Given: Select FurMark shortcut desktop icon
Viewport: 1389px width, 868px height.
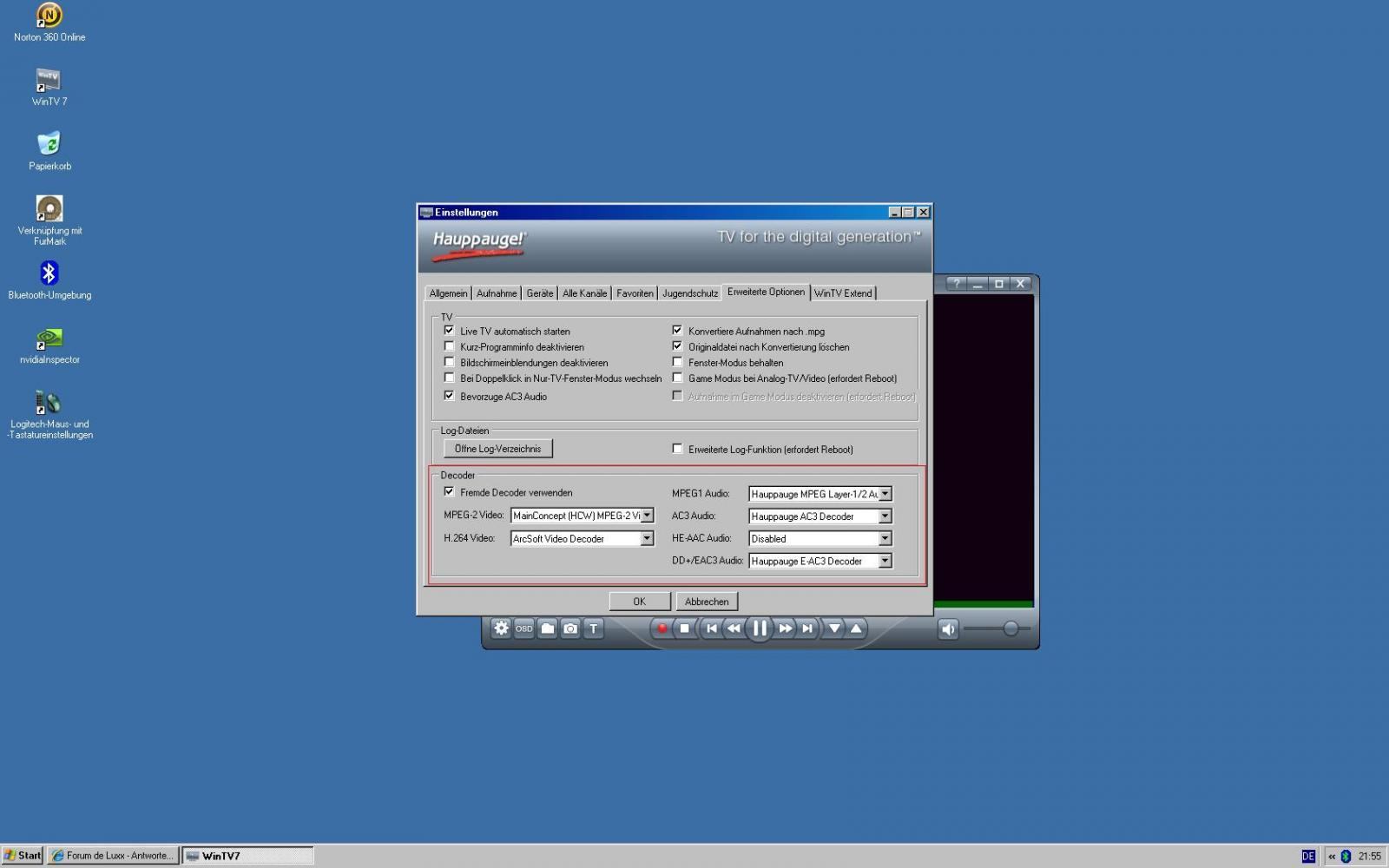Looking at the screenshot, I should (49, 220).
